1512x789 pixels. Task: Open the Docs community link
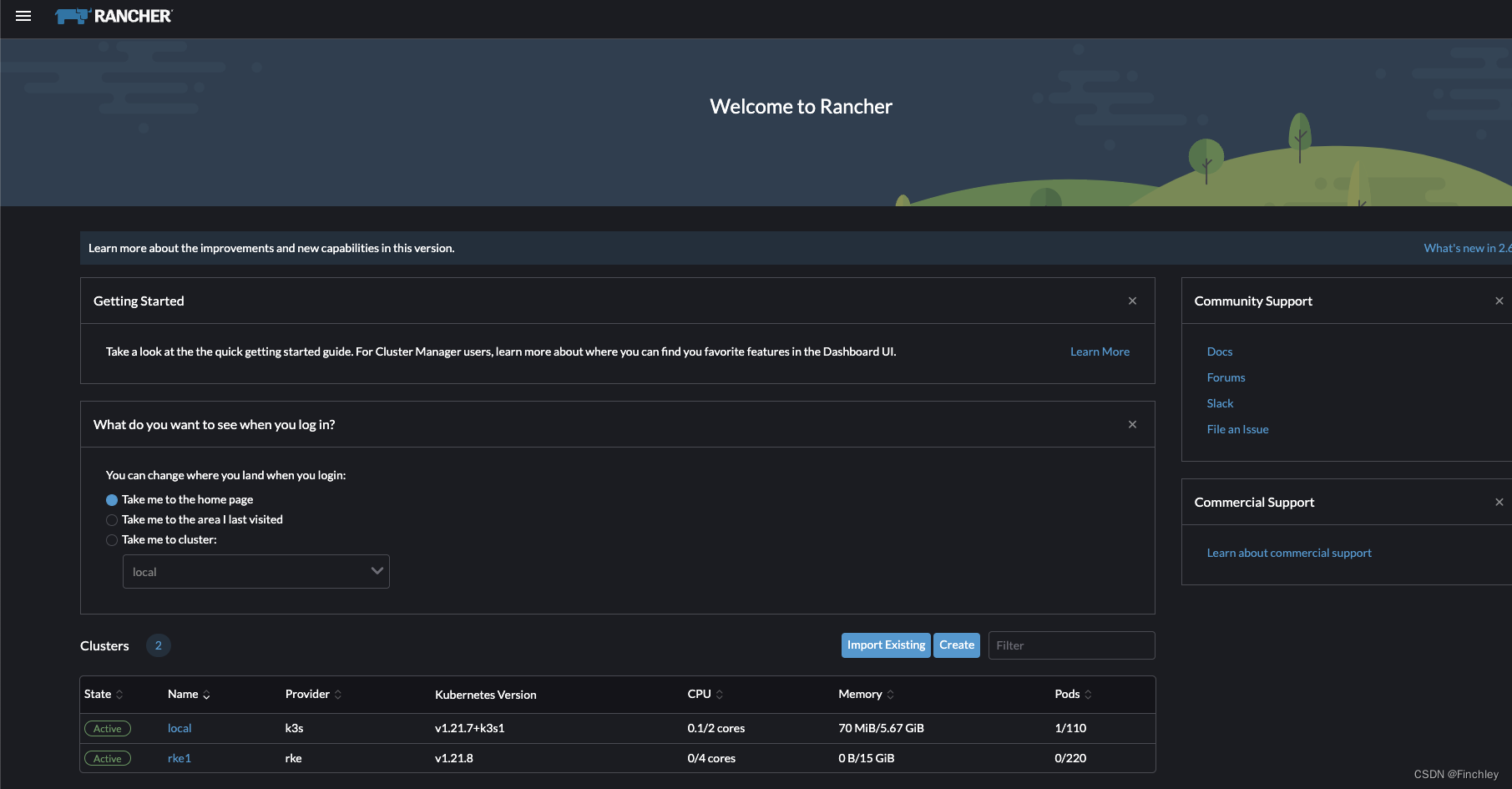coord(1219,352)
